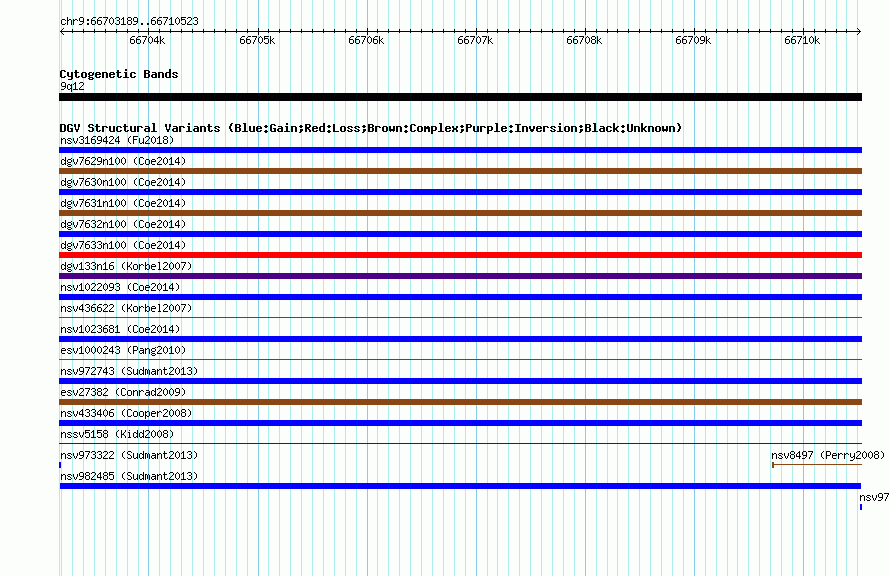The image size is (890, 576).
Task: Open the dgv7632n100 (Coe2014) variant label
Action: tap(123, 224)
